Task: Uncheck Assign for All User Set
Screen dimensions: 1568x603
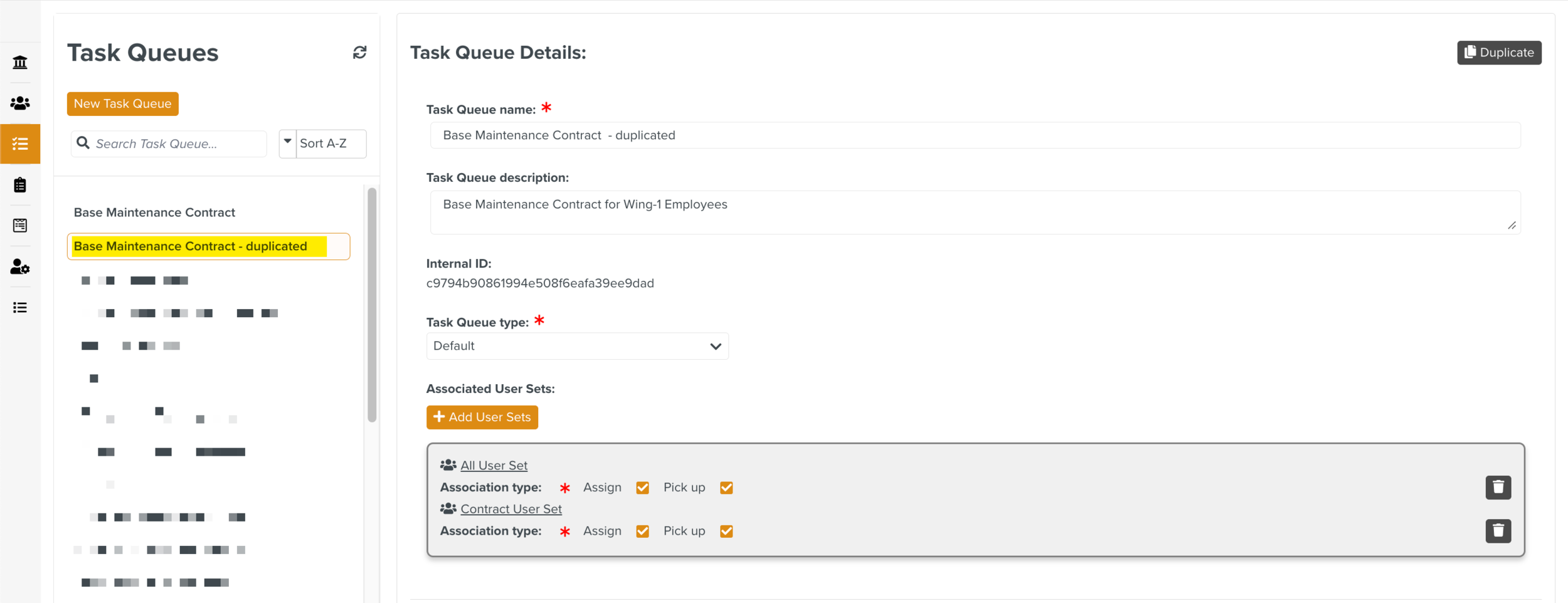Action: (x=642, y=488)
